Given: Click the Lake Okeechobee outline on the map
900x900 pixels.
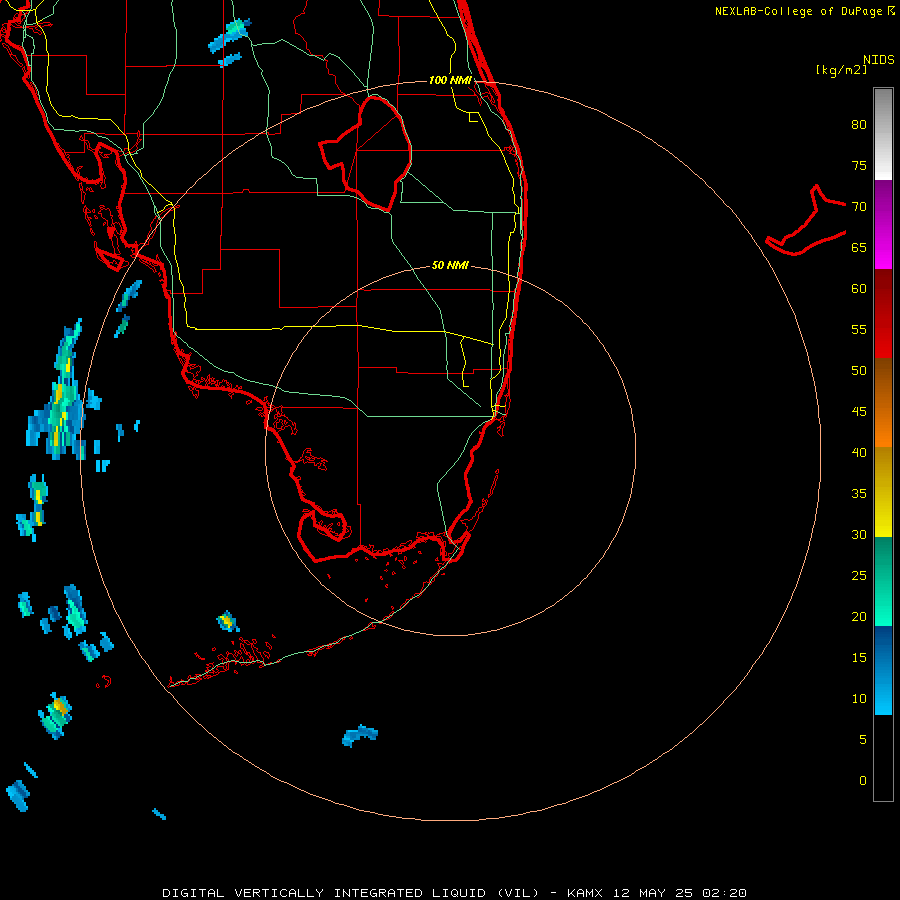Looking at the screenshot, I should (366, 154).
